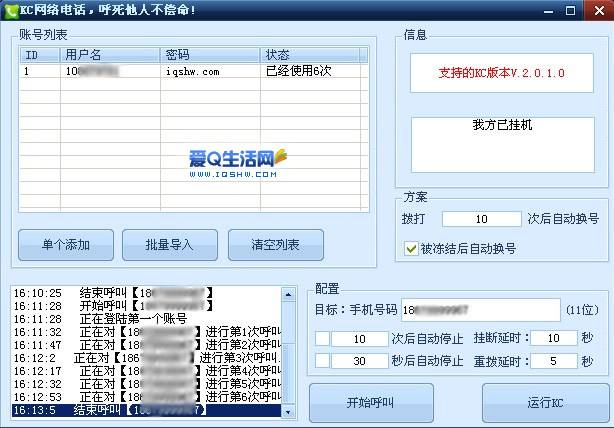Maximize the KC网络电话 window
614x428 pixels.
click(571, 11)
